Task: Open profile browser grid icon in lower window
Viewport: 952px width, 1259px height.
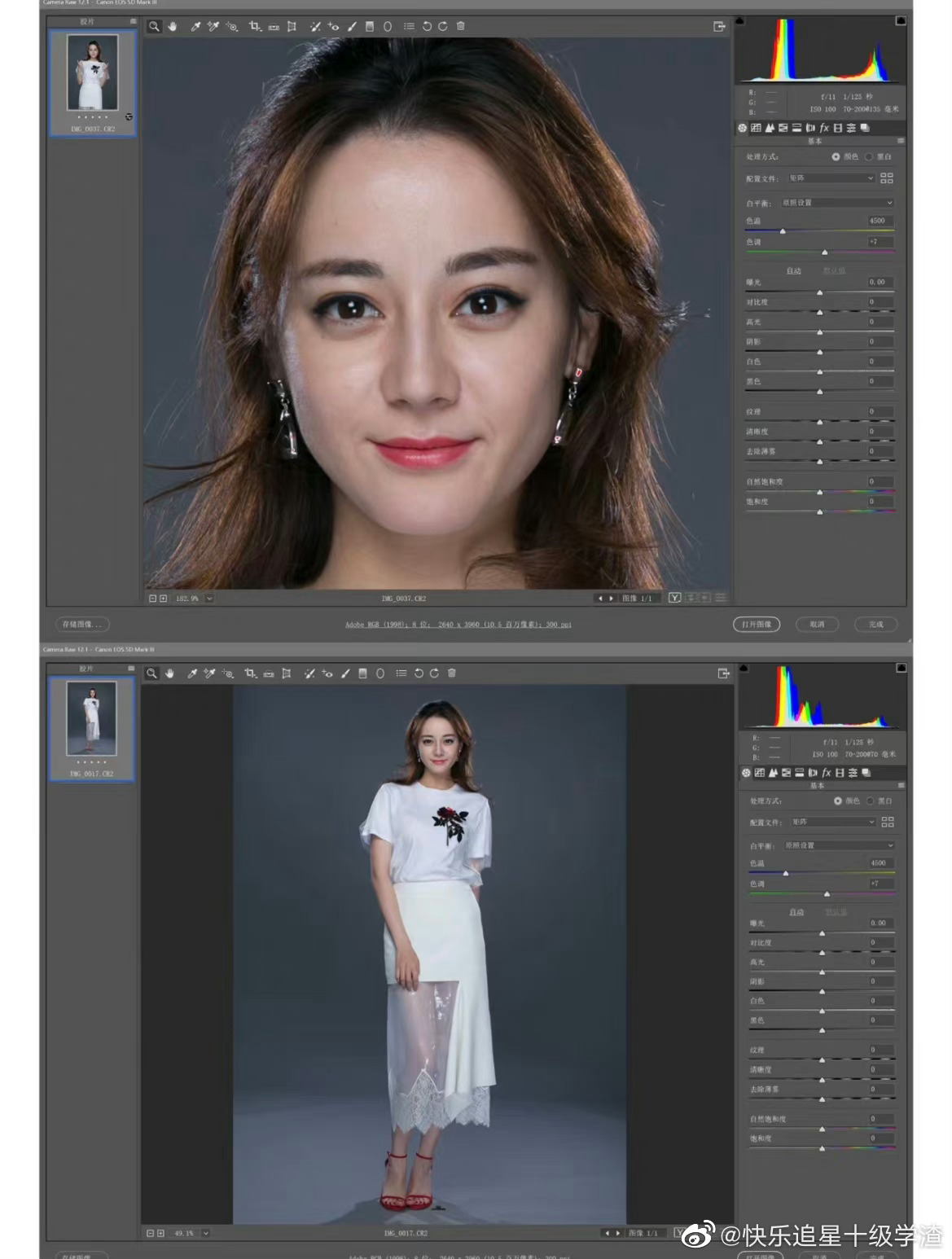Action: [x=888, y=822]
